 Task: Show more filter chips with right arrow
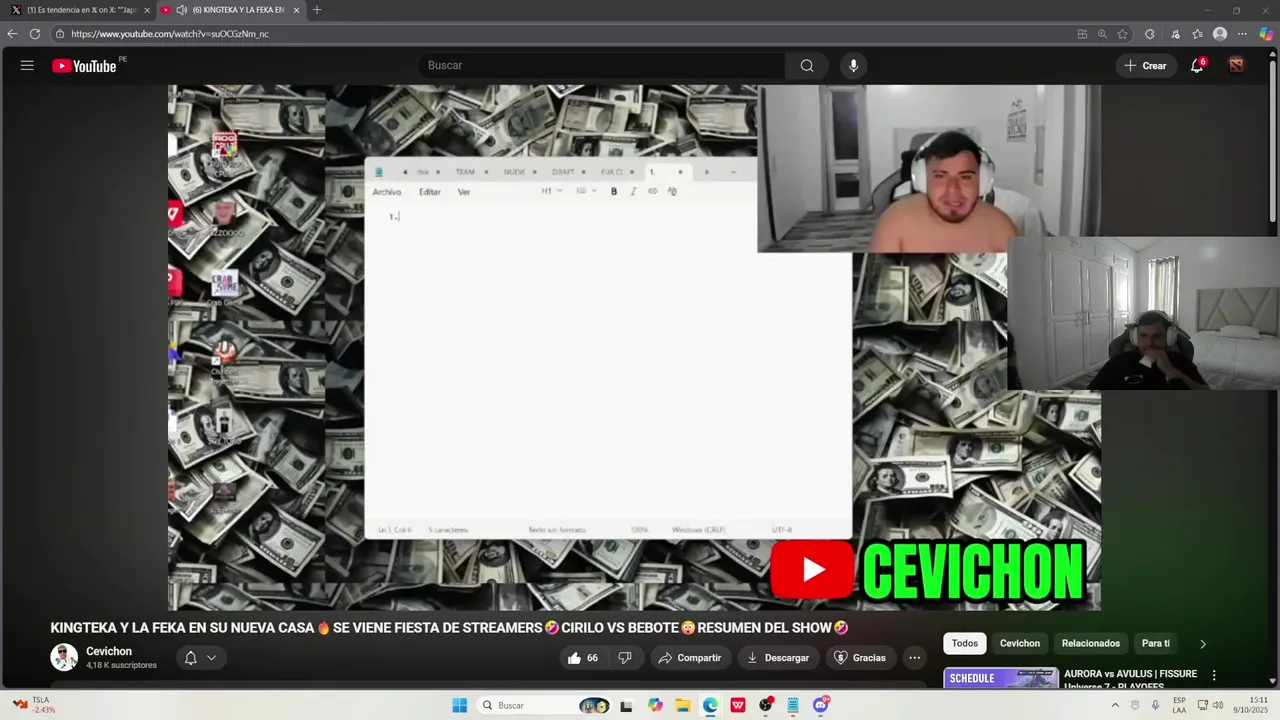tap(1202, 644)
